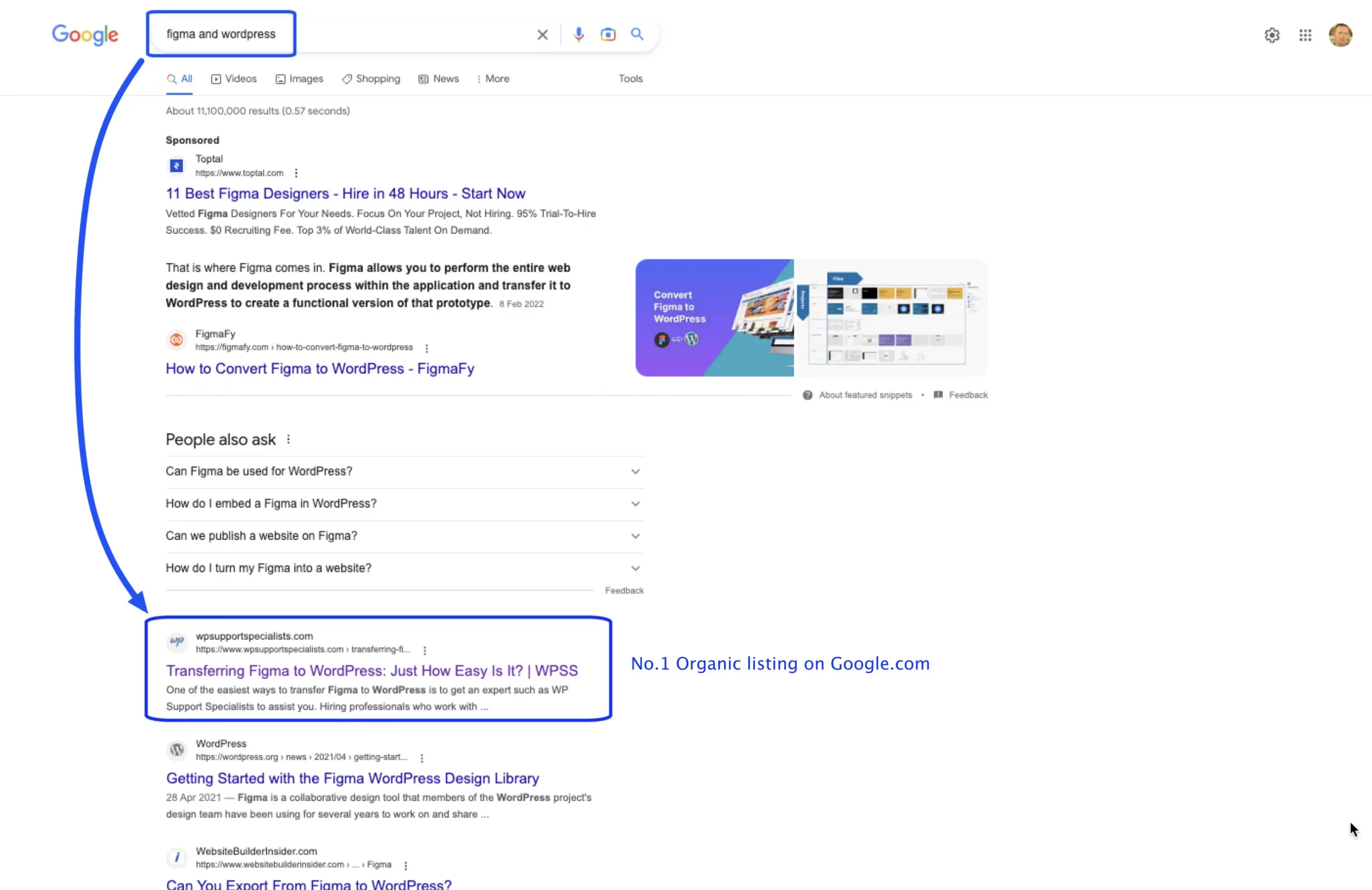The width and height of the screenshot is (1372, 890).
Task: Open the More search filters menu
Action: pyautogui.click(x=493, y=79)
